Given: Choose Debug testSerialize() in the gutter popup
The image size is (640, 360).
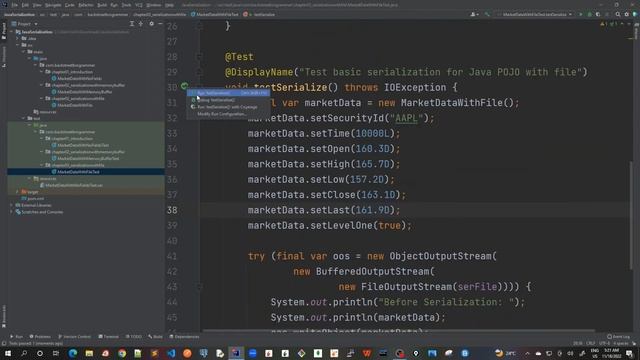Looking at the screenshot, I should pyautogui.click(x=228, y=100).
